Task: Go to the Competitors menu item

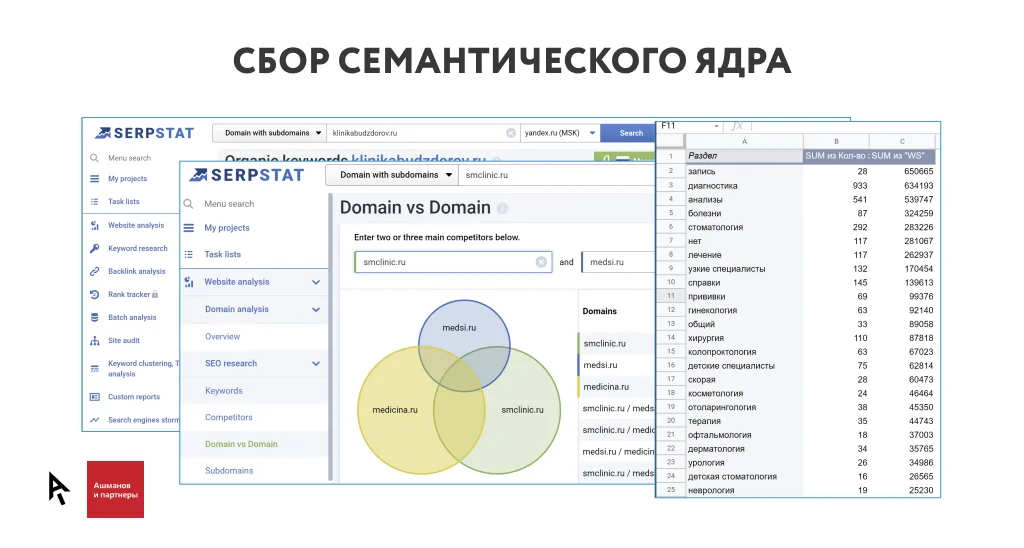Action: coord(229,417)
